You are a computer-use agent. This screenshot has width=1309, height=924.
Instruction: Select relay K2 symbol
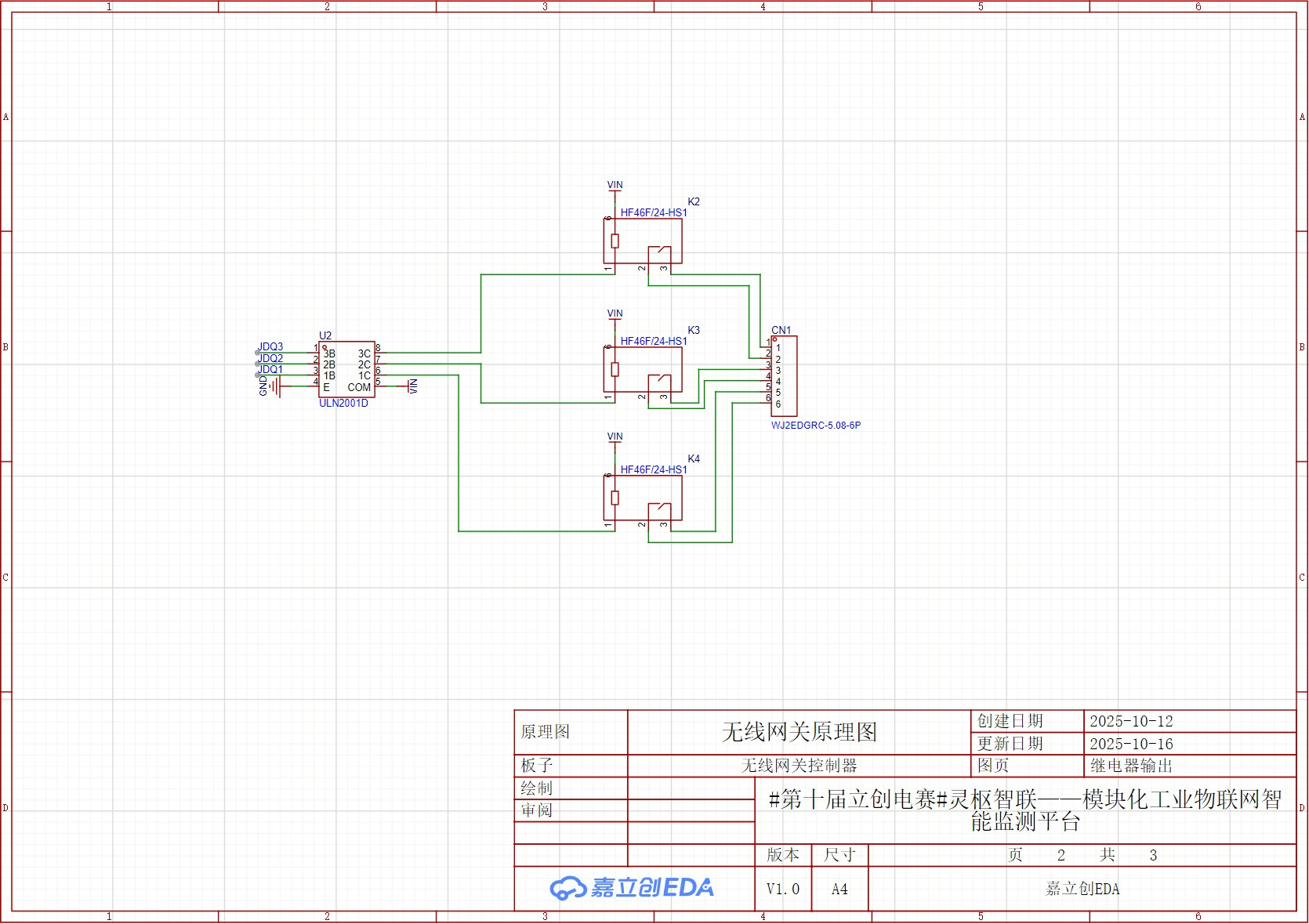click(x=643, y=241)
